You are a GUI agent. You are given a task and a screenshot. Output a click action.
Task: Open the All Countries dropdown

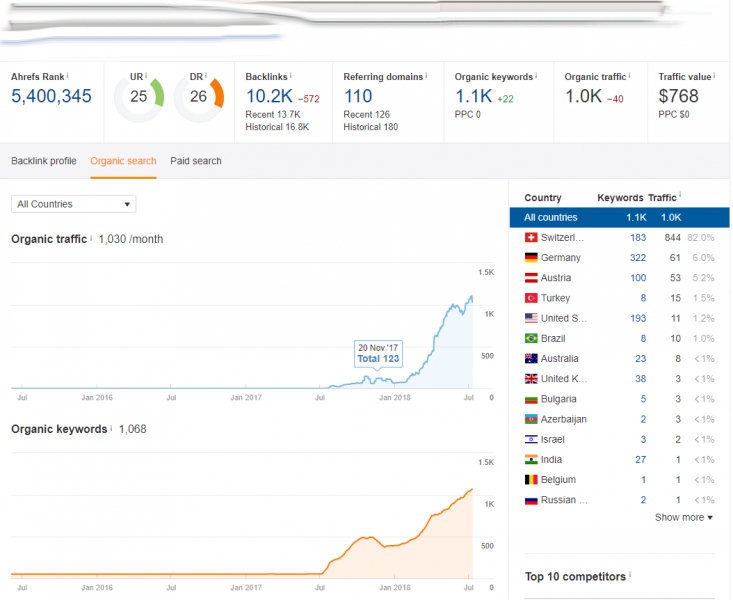pyautogui.click(x=73, y=204)
